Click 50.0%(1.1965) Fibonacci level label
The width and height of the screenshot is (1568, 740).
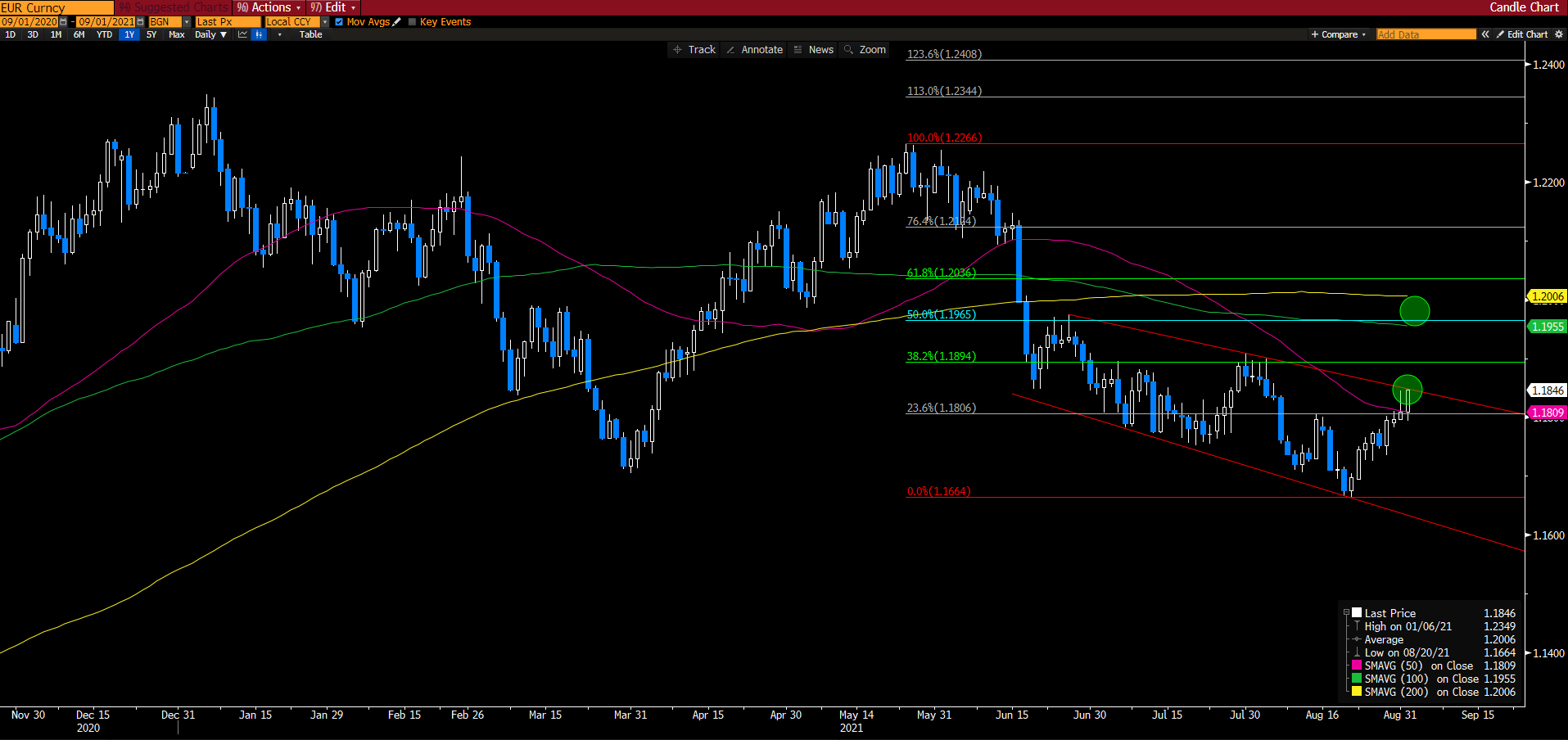click(941, 314)
